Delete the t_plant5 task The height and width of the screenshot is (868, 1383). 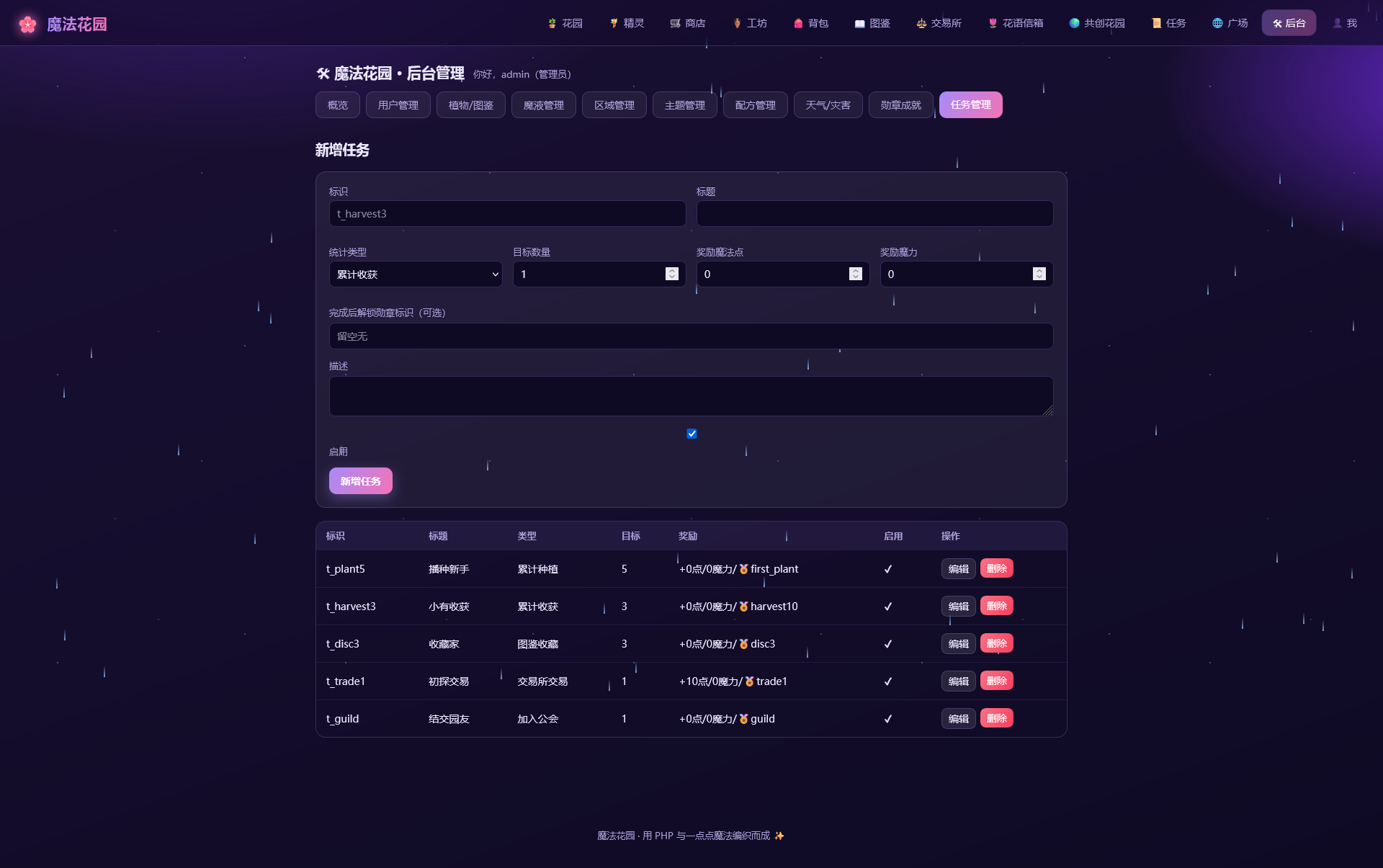[997, 568]
